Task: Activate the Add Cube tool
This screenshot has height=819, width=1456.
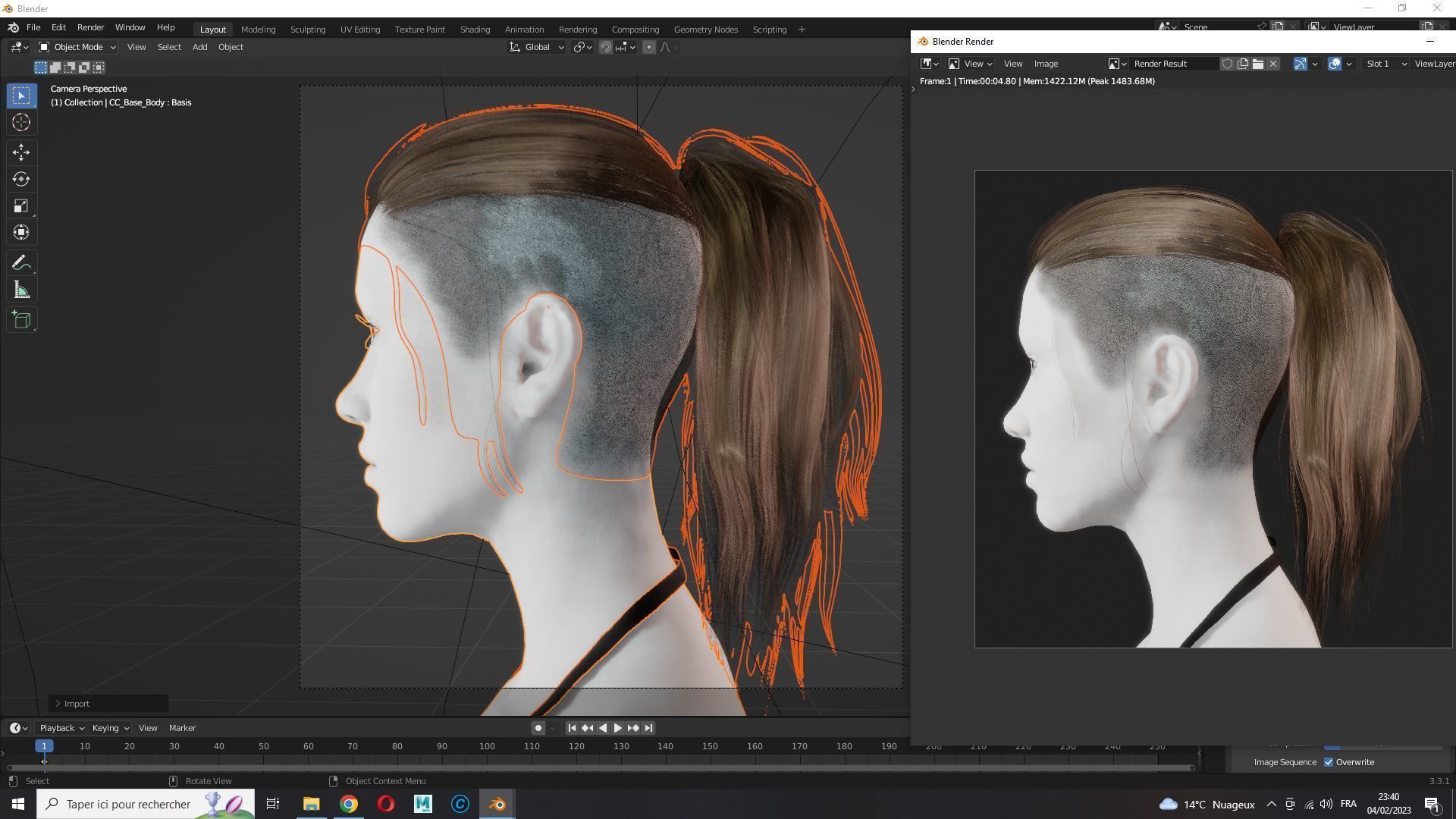Action: click(x=20, y=319)
